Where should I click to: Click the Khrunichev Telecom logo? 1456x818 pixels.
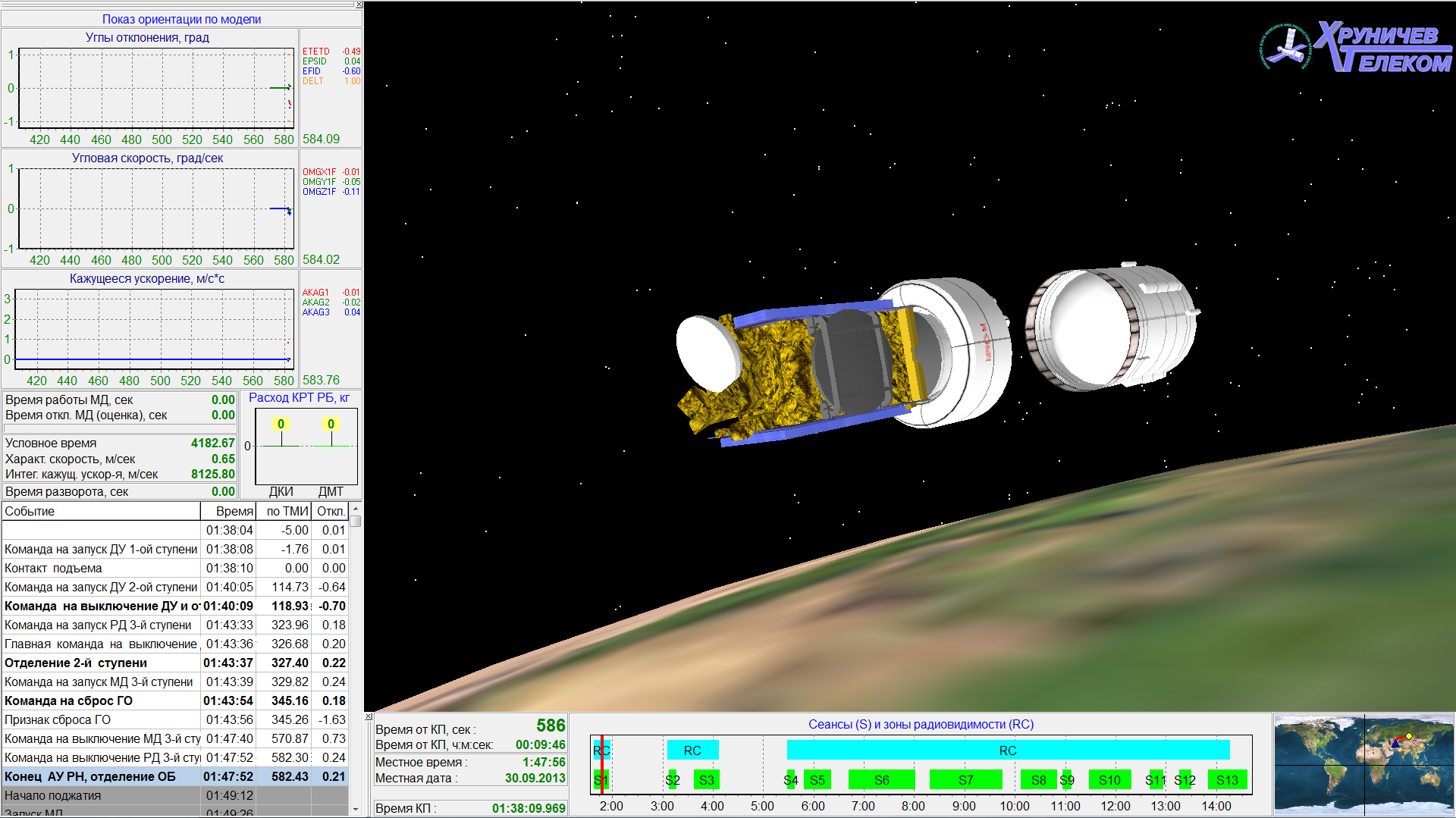point(1357,47)
